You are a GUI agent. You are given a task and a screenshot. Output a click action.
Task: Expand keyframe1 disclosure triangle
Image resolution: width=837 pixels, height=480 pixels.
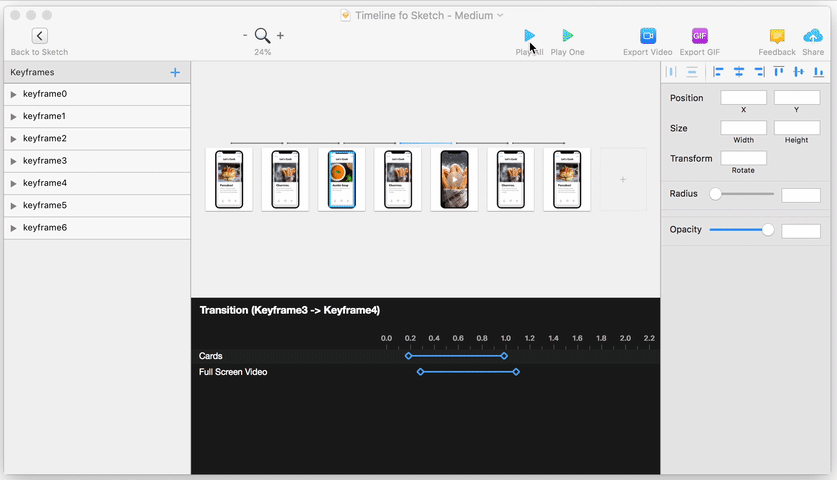pyautogui.click(x=13, y=116)
